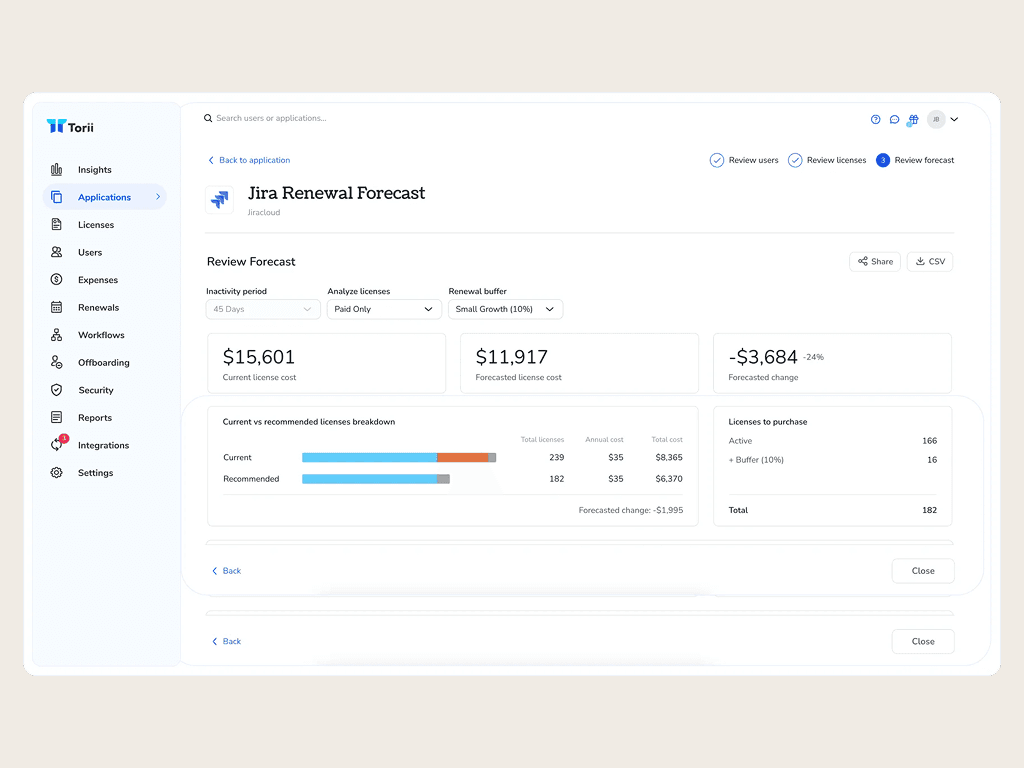The height and width of the screenshot is (768, 1024).
Task: Click the Current licenses bar
Action: (x=399, y=457)
